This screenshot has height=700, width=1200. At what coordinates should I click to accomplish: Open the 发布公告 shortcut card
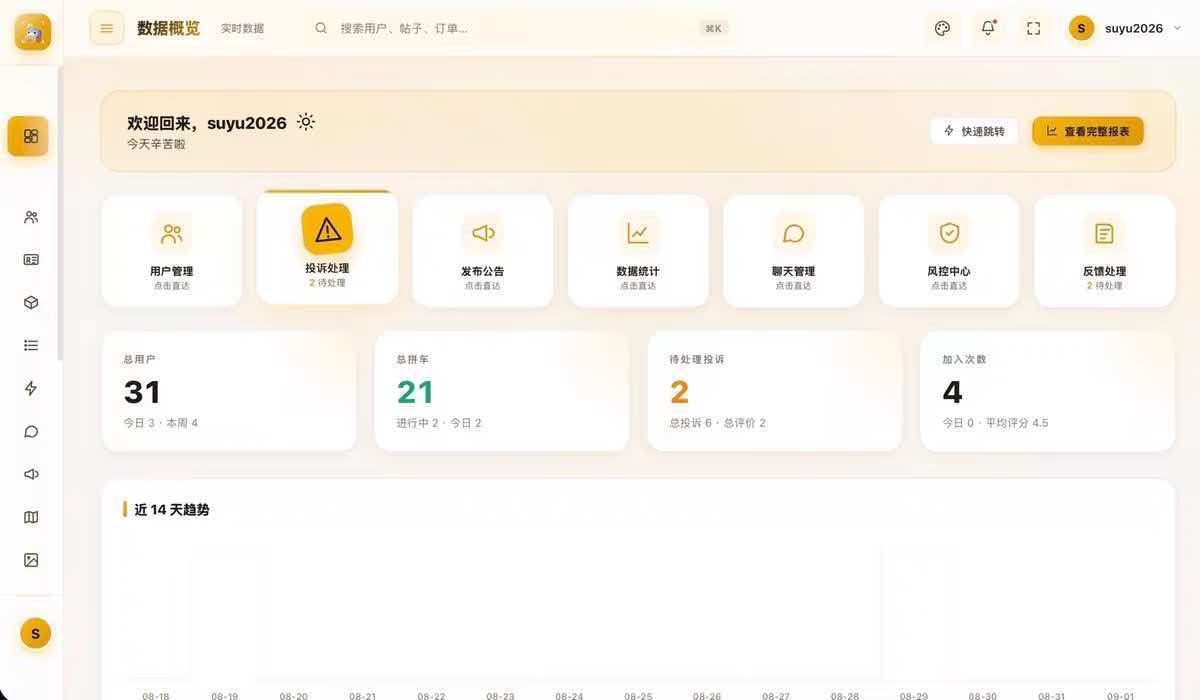pyautogui.click(x=483, y=251)
